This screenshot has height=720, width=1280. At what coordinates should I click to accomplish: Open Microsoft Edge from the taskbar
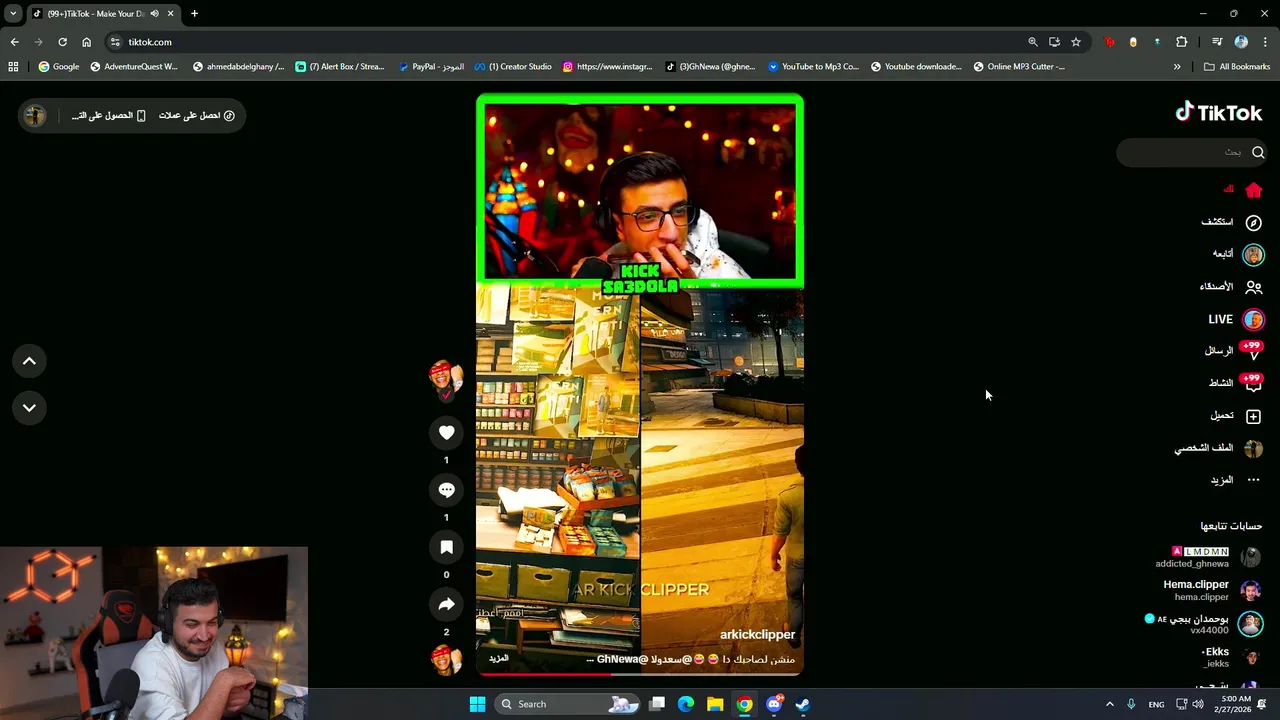[x=686, y=704]
